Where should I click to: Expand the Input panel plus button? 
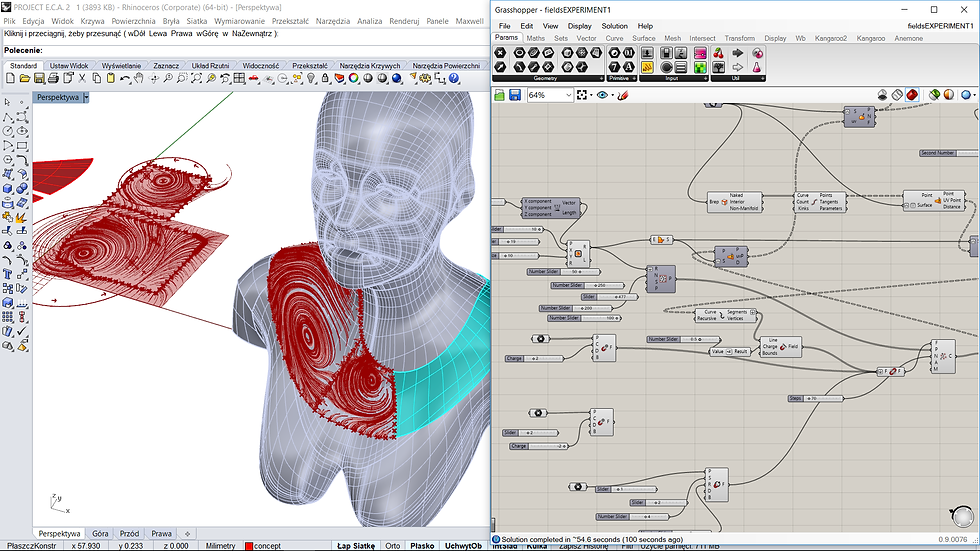[x=706, y=78]
